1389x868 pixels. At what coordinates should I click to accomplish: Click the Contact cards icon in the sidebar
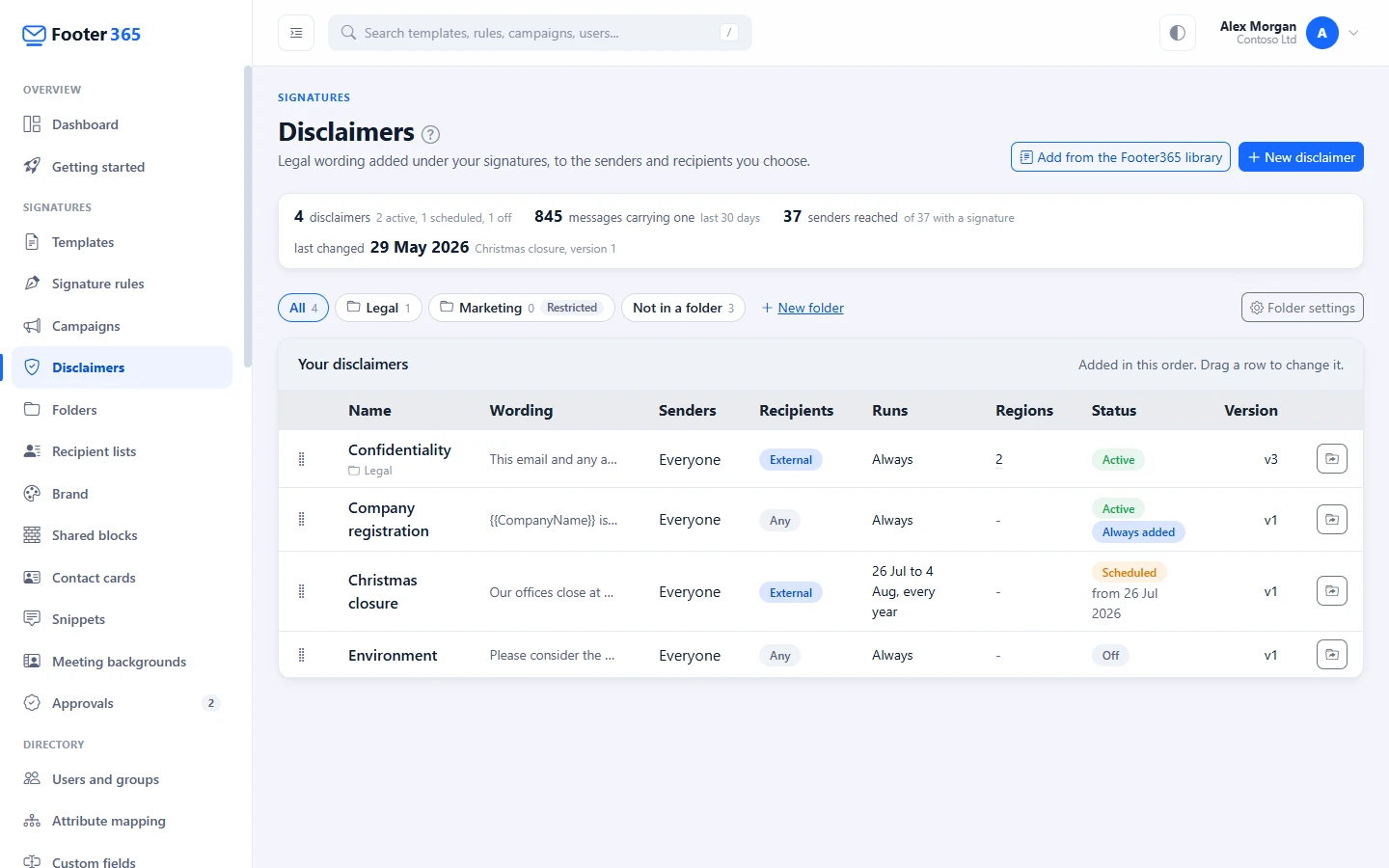(32, 578)
